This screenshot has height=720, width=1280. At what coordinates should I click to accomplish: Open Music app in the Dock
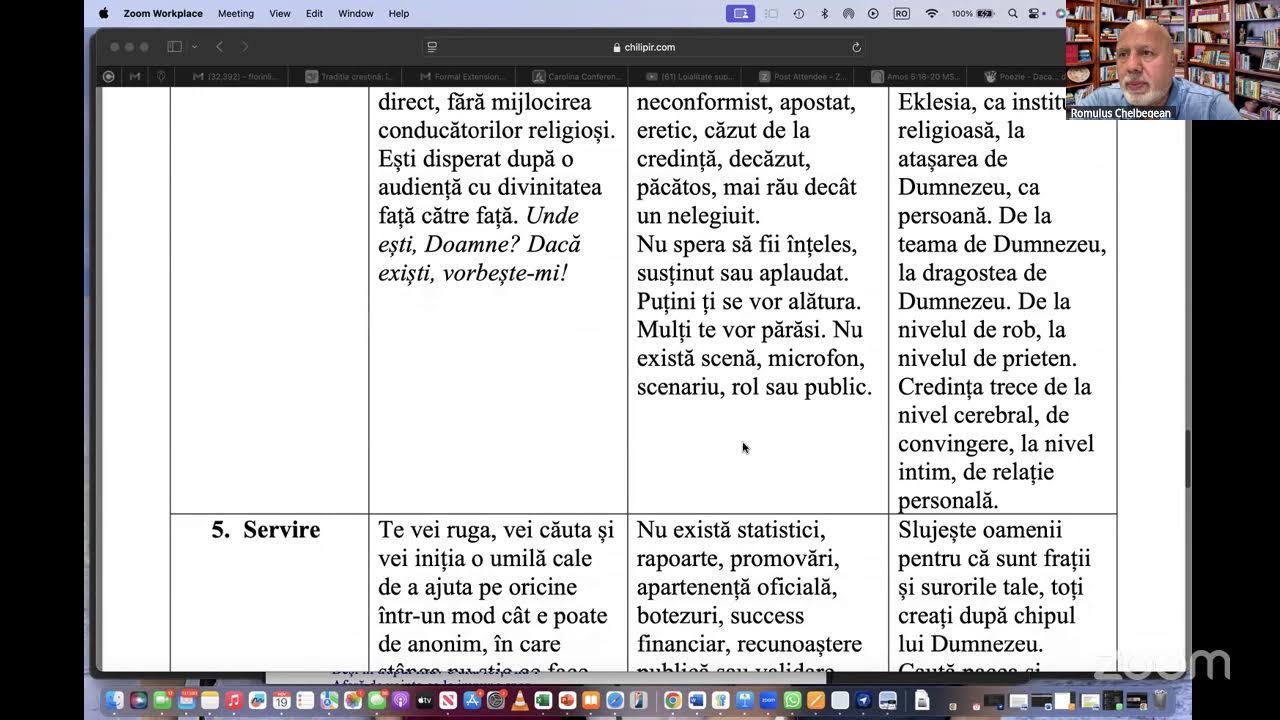(234, 700)
